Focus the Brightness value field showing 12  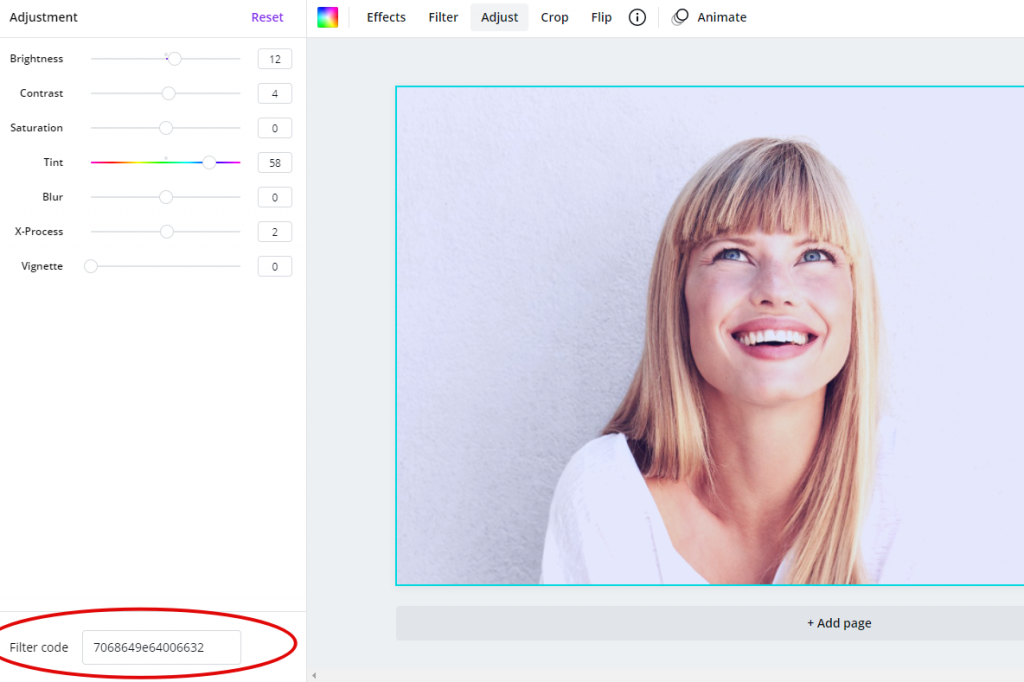pyautogui.click(x=274, y=59)
